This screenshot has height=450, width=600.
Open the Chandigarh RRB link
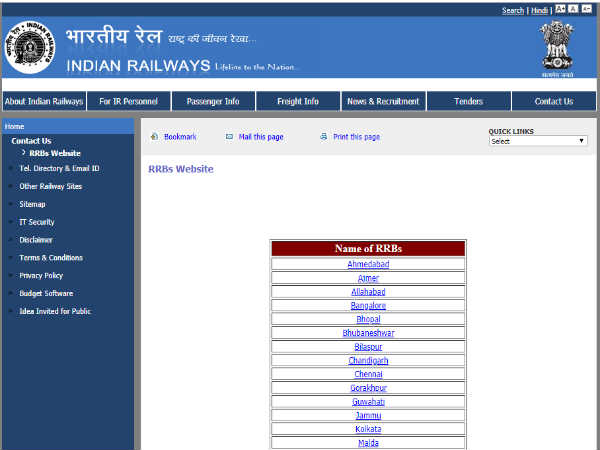click(x=368, y=360)
